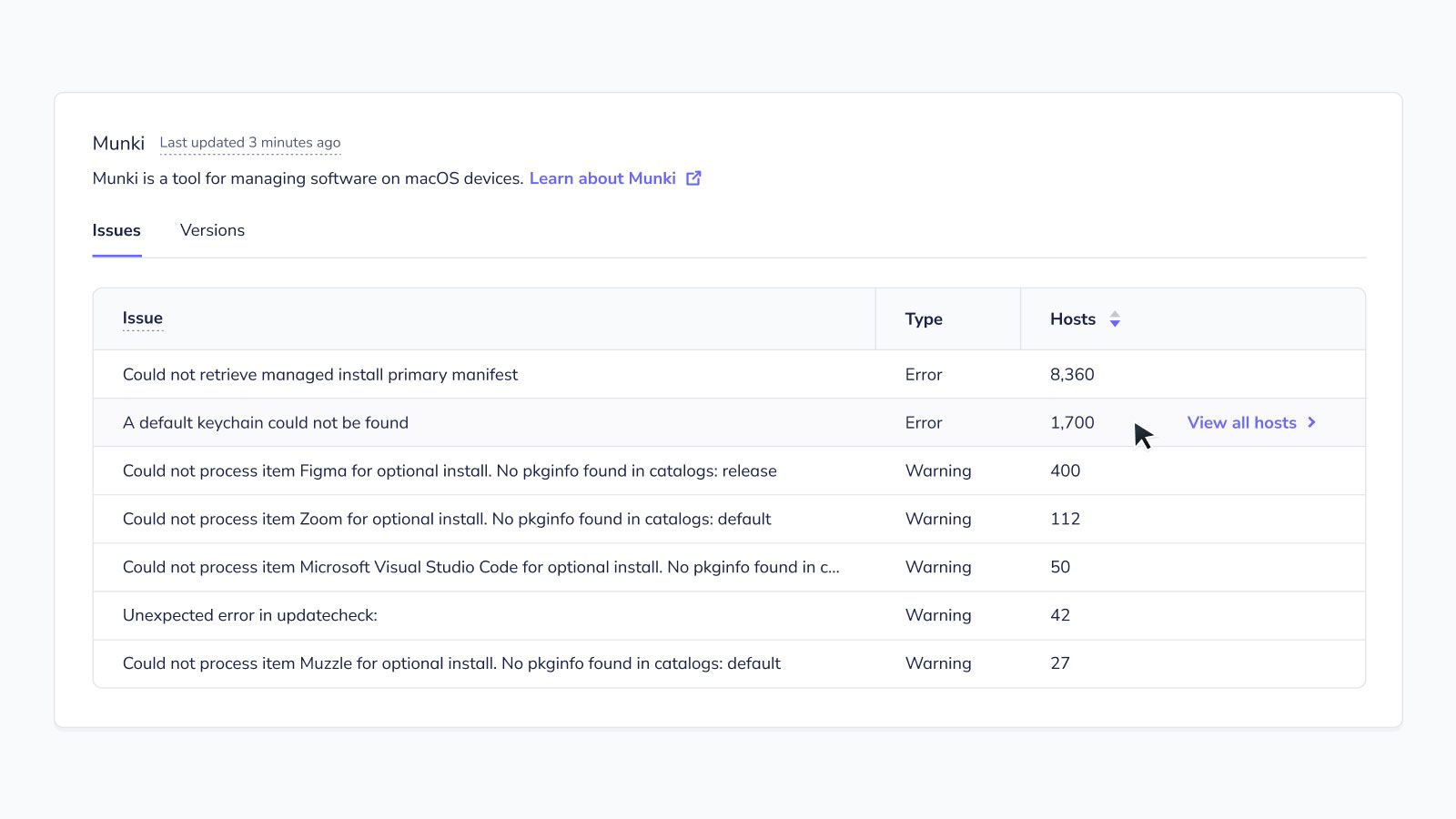Click Warning type in the Figma row

[938, 470]
